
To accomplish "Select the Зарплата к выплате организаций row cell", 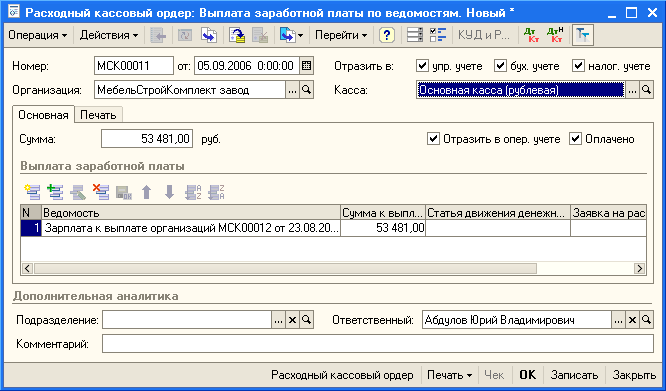I will [191, 228].
